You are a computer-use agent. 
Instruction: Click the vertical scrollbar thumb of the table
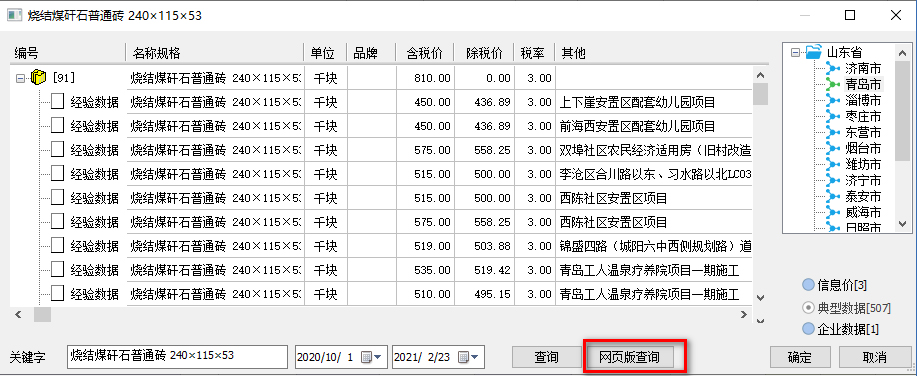point(760,94)
